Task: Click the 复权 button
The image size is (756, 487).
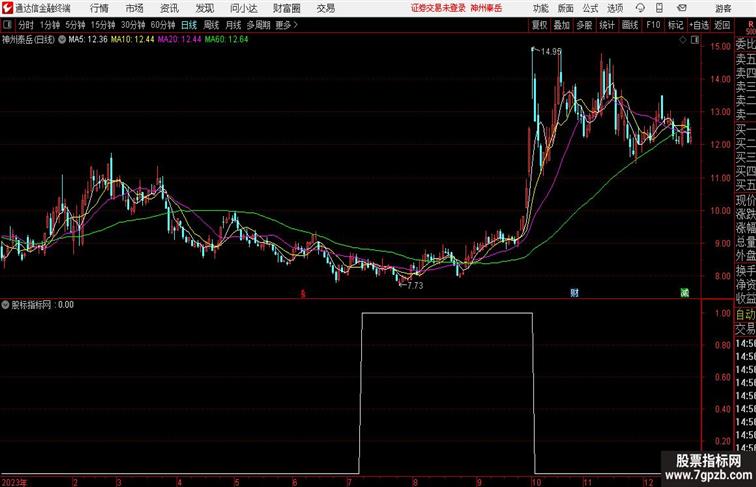Action: [540, 25]
